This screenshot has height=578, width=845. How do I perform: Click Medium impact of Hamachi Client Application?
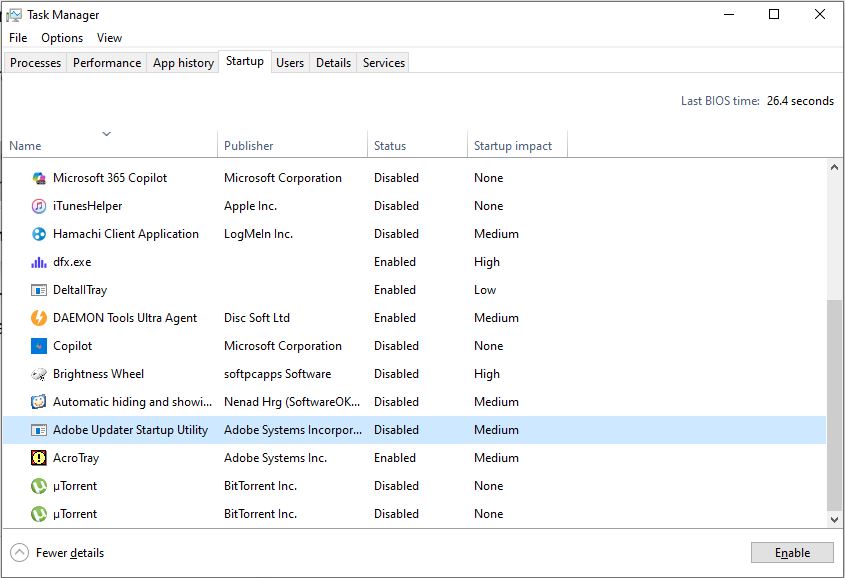coord(496,234)
